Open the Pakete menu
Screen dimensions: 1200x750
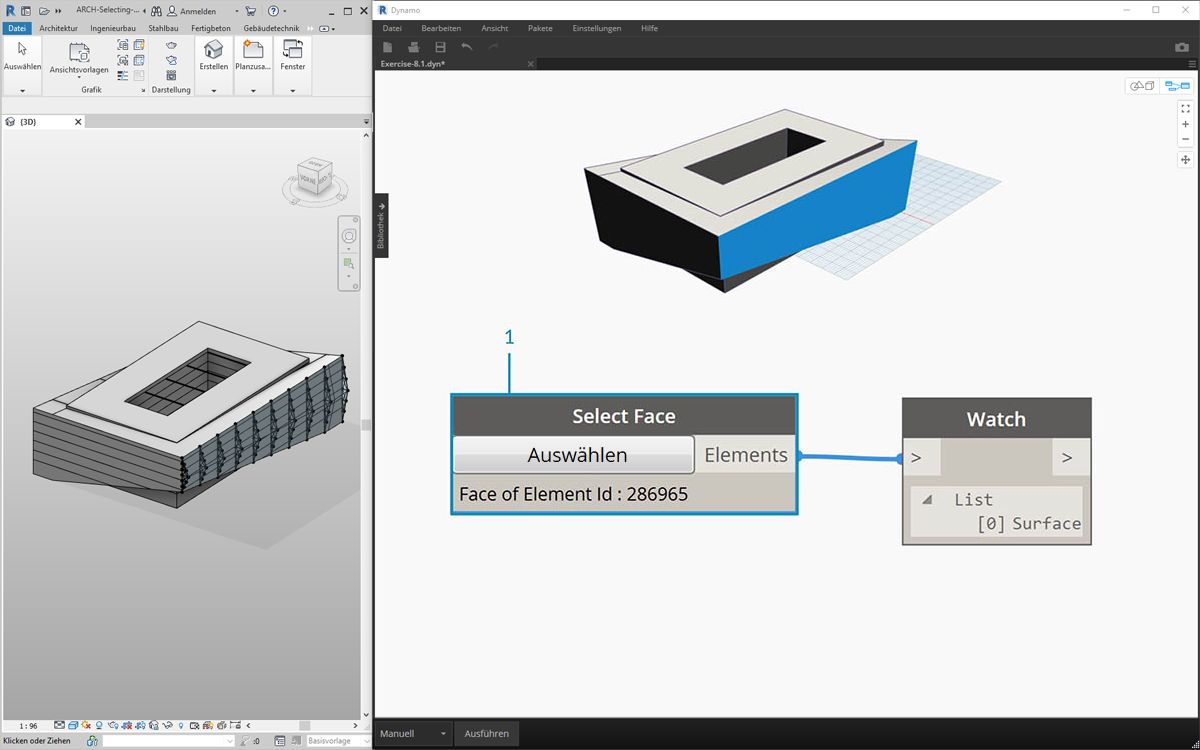[540, 28]
